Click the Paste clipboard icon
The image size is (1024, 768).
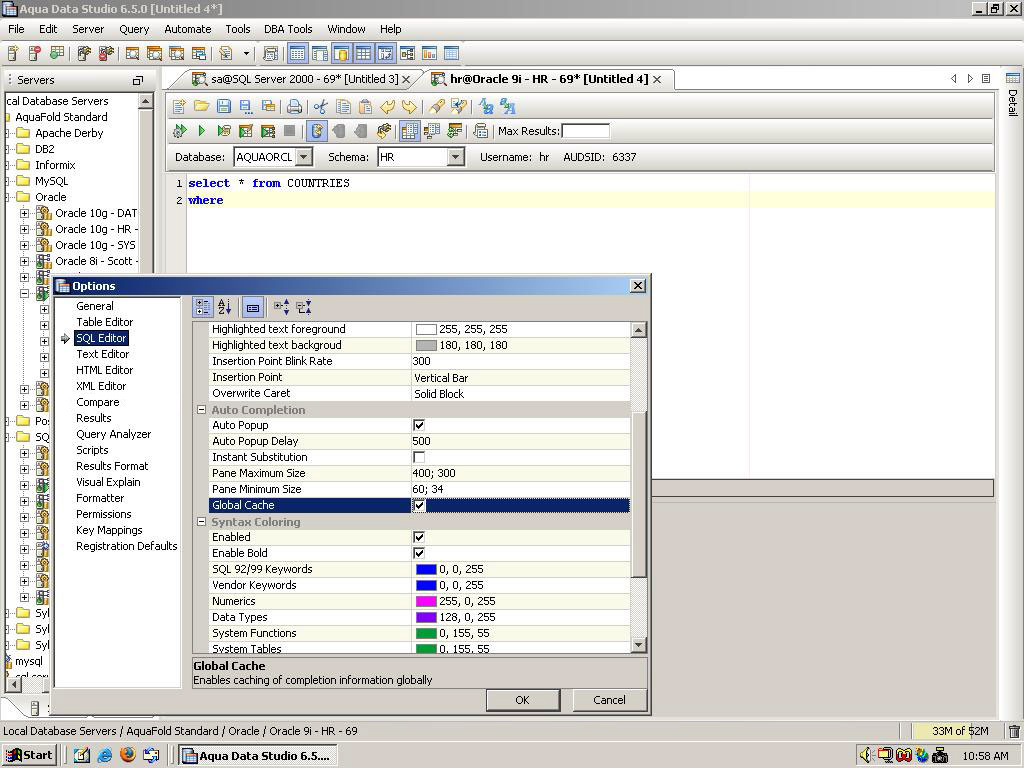point(366,106)
